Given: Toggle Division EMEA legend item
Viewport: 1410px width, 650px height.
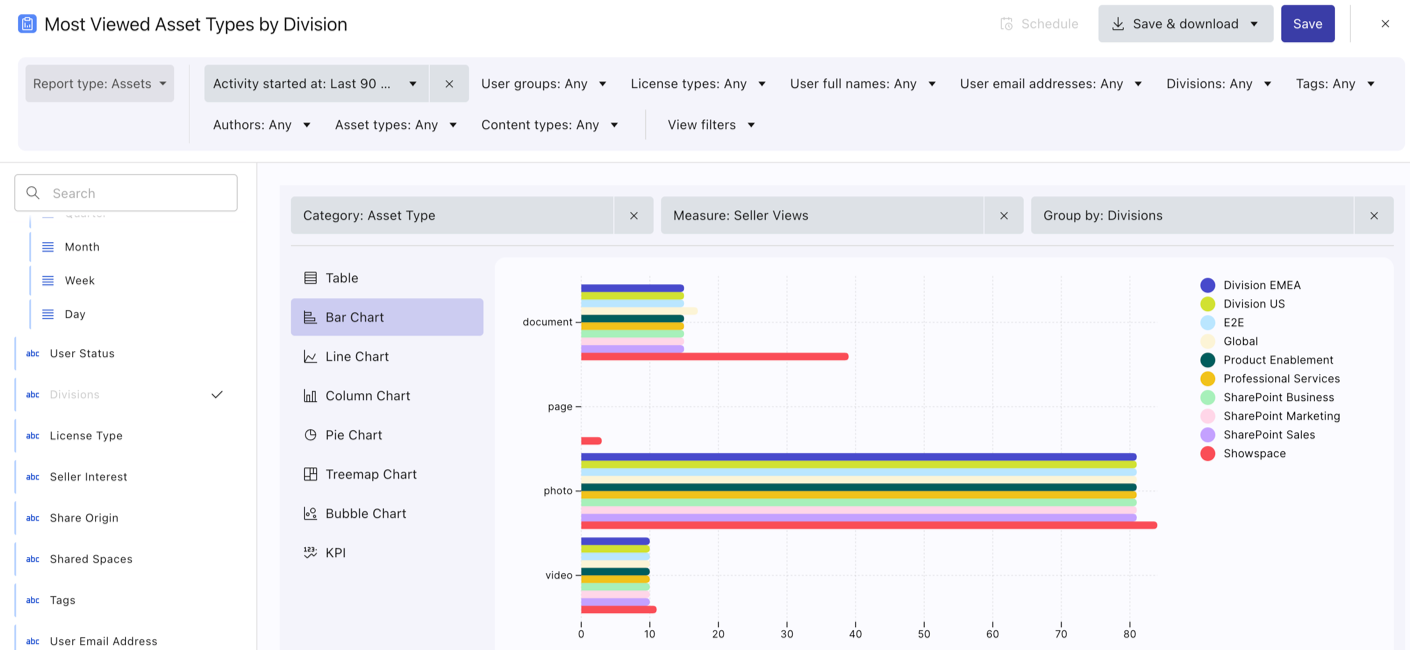Looking at the screenshot, I should (x=1261, y=285).
